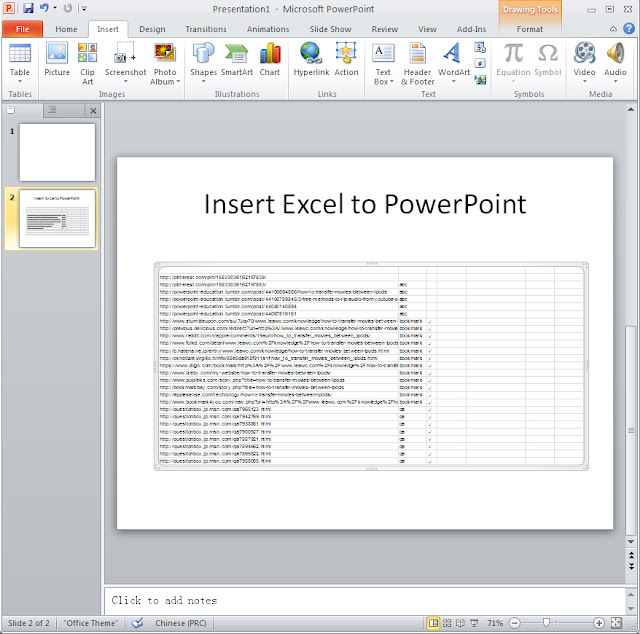Open the Clip Art tool
Viewport: 640px width, 634px height.
point(87,64)
